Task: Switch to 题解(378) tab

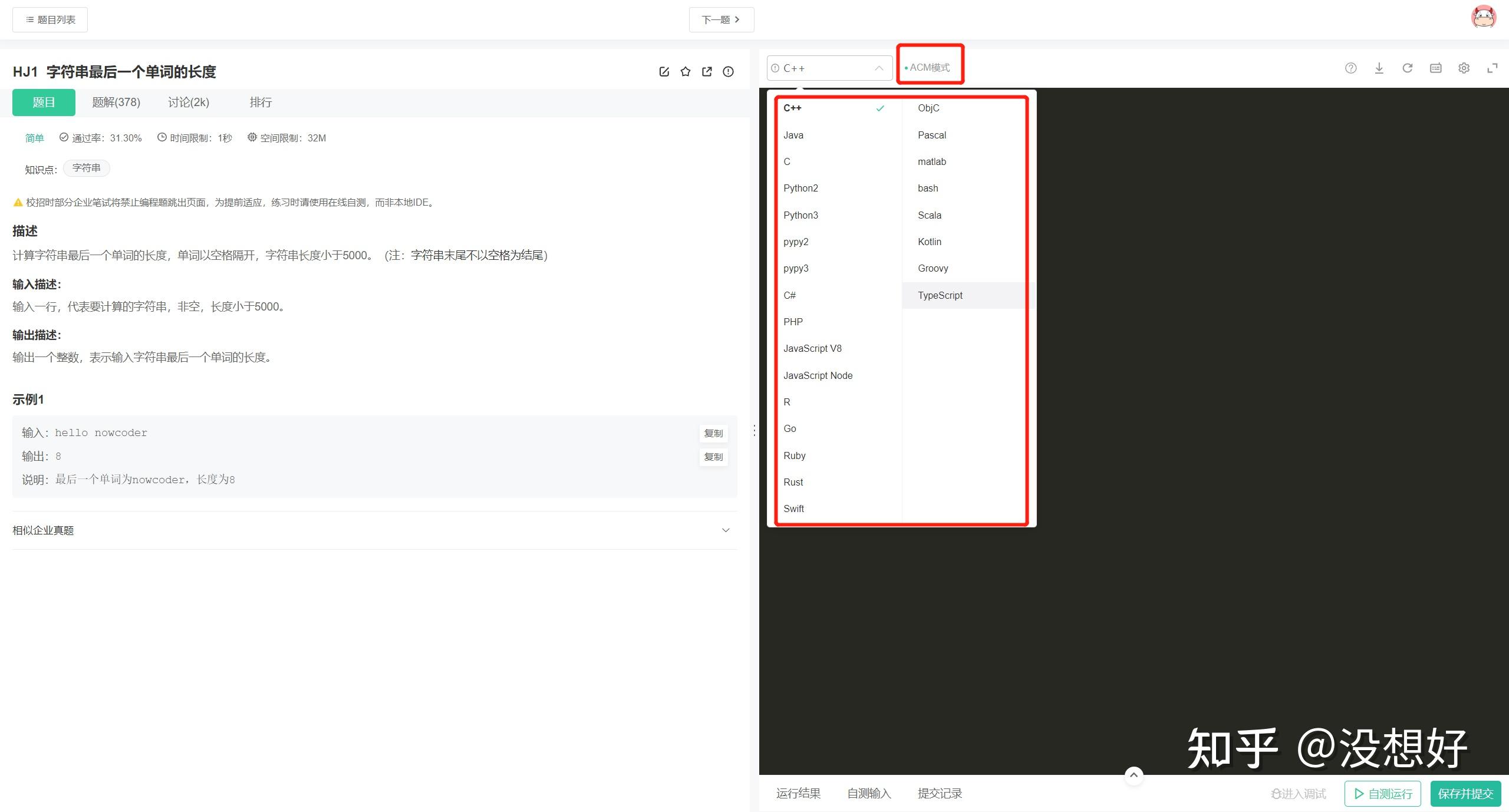Action: click(116, 103)
